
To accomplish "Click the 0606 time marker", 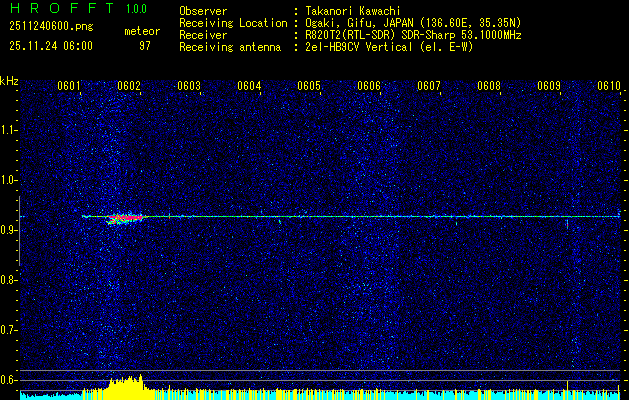I will 369,86.
